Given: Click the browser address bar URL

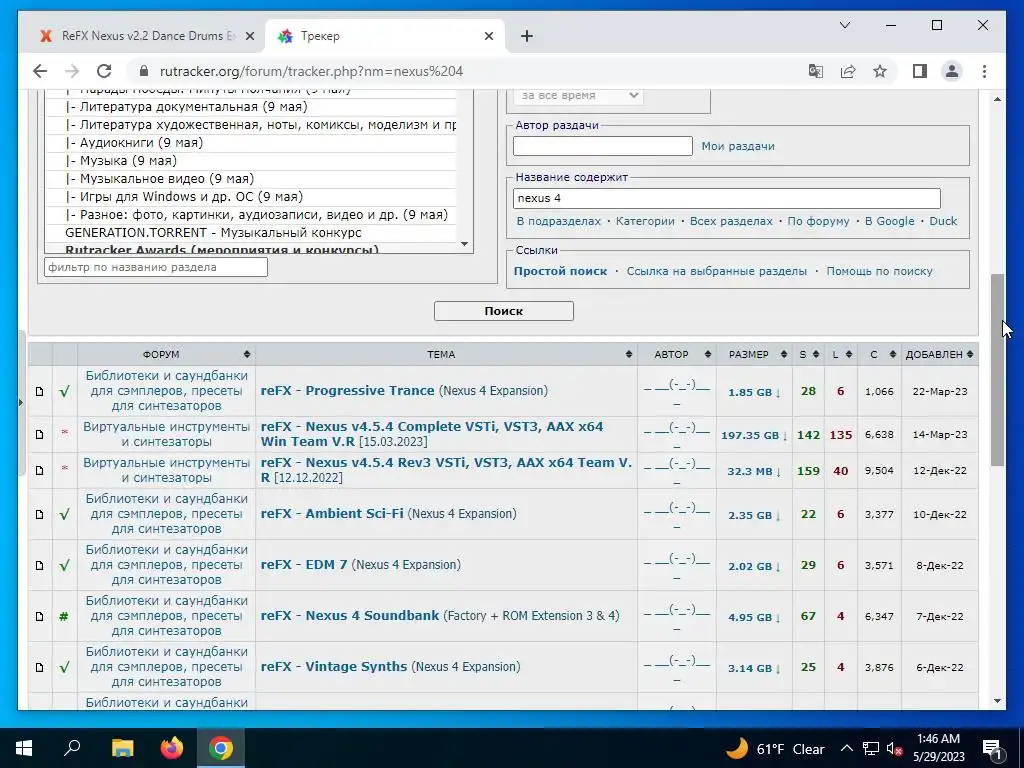Looking at the screenshot, I should point(312,71).
